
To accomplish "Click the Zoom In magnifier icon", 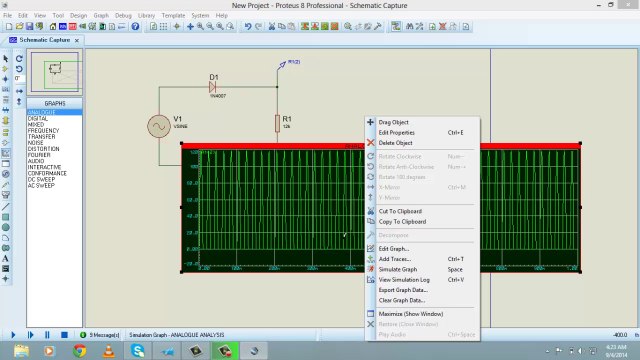I will click(200, 27).
